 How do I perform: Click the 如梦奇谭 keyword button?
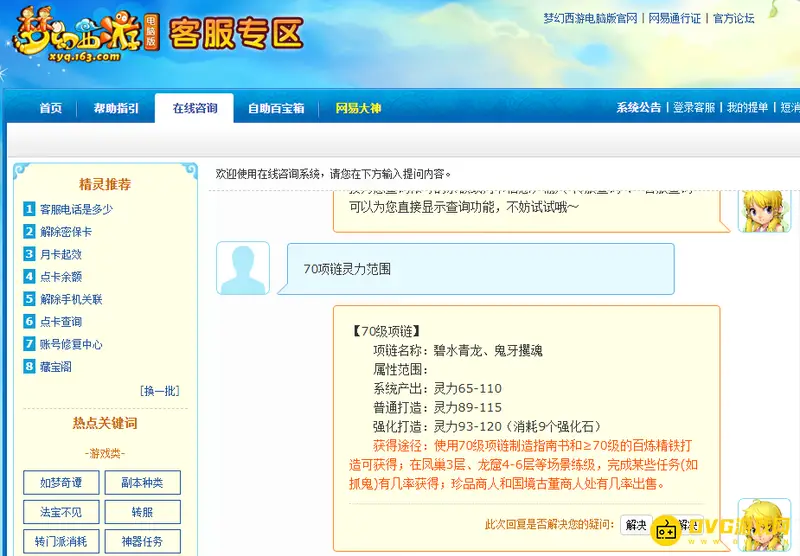pos(61,483)
